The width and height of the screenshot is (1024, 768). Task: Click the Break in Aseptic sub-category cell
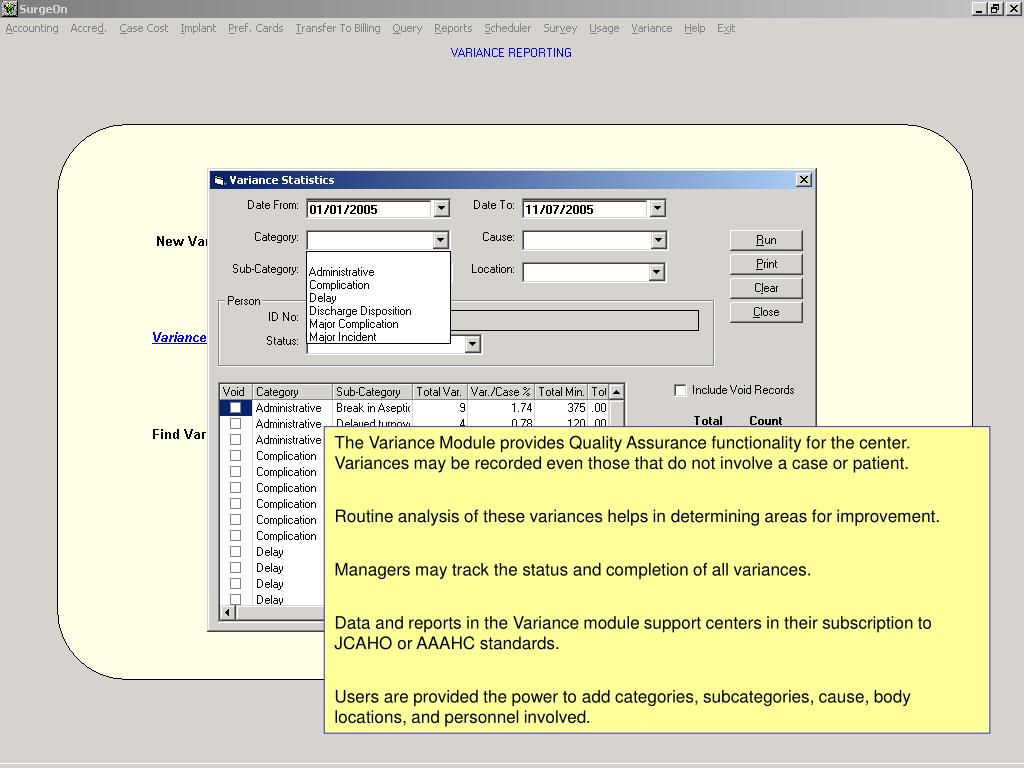pos(372,408)
